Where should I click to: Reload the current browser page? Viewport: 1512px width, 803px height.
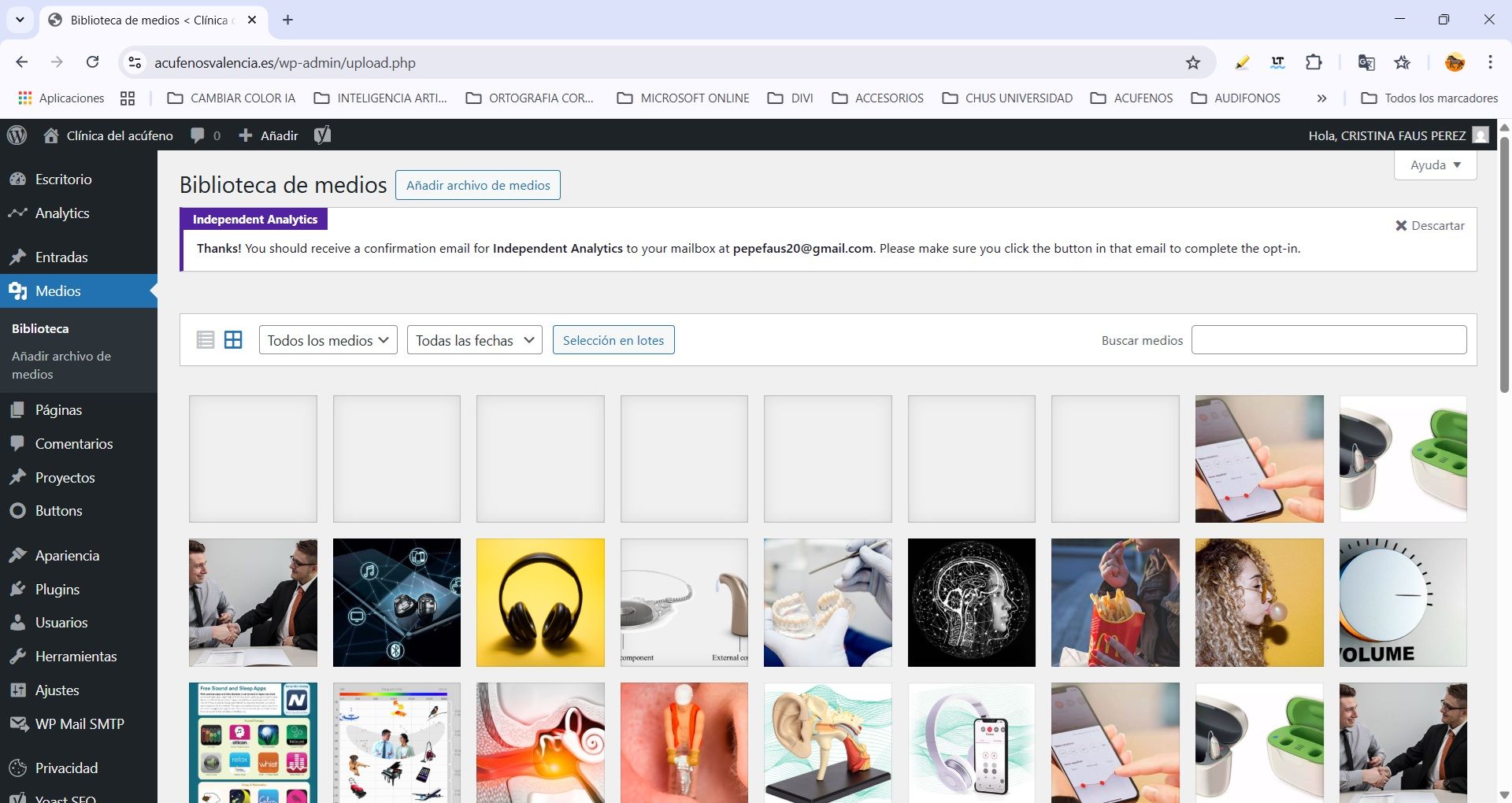coord(93,62)
